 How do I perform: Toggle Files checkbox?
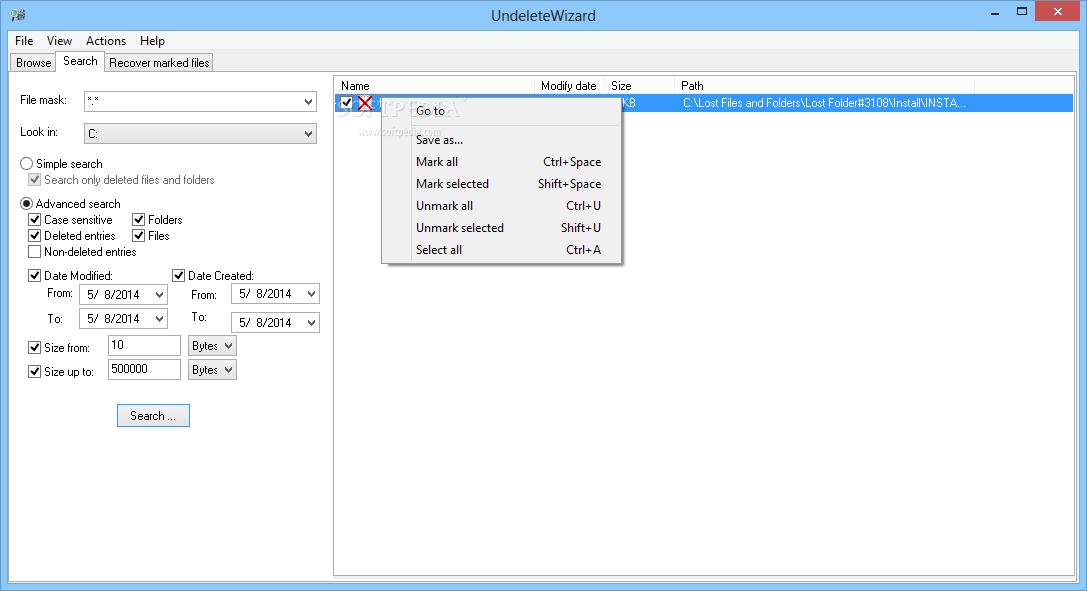139,236
